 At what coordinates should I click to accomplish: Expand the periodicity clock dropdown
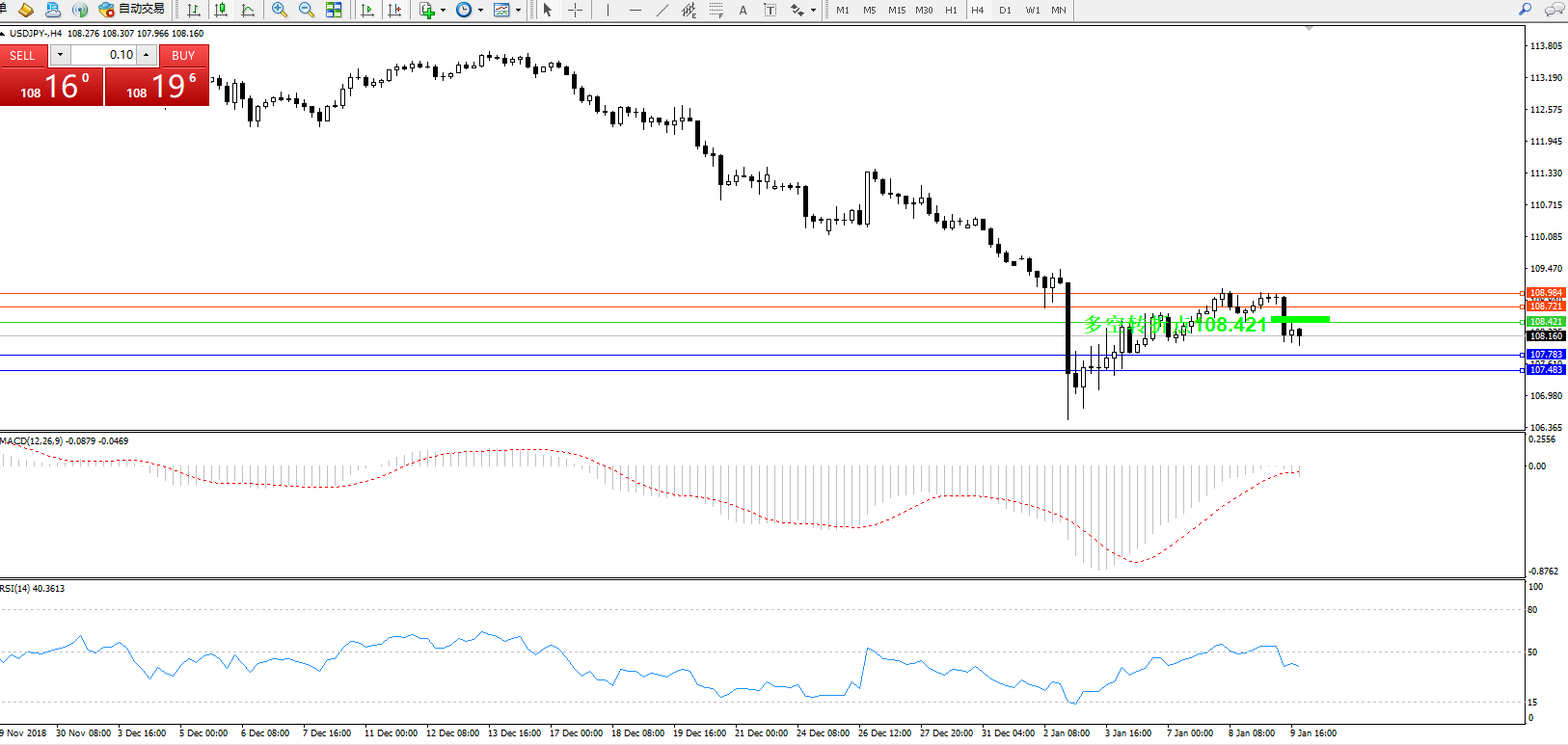[480, 10]
